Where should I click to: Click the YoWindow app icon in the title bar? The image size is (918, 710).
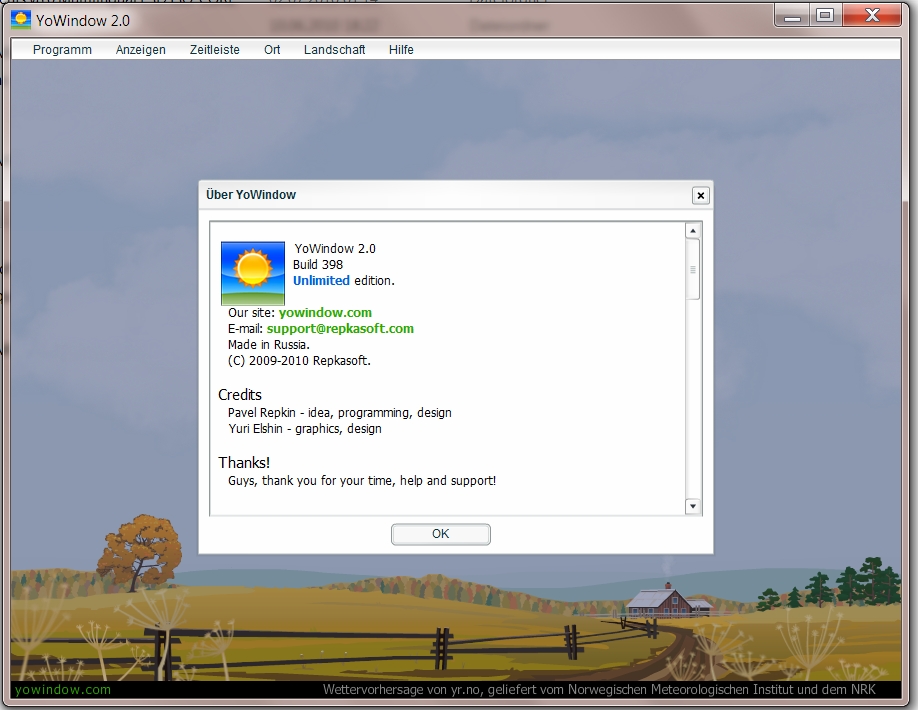(21, 20)
